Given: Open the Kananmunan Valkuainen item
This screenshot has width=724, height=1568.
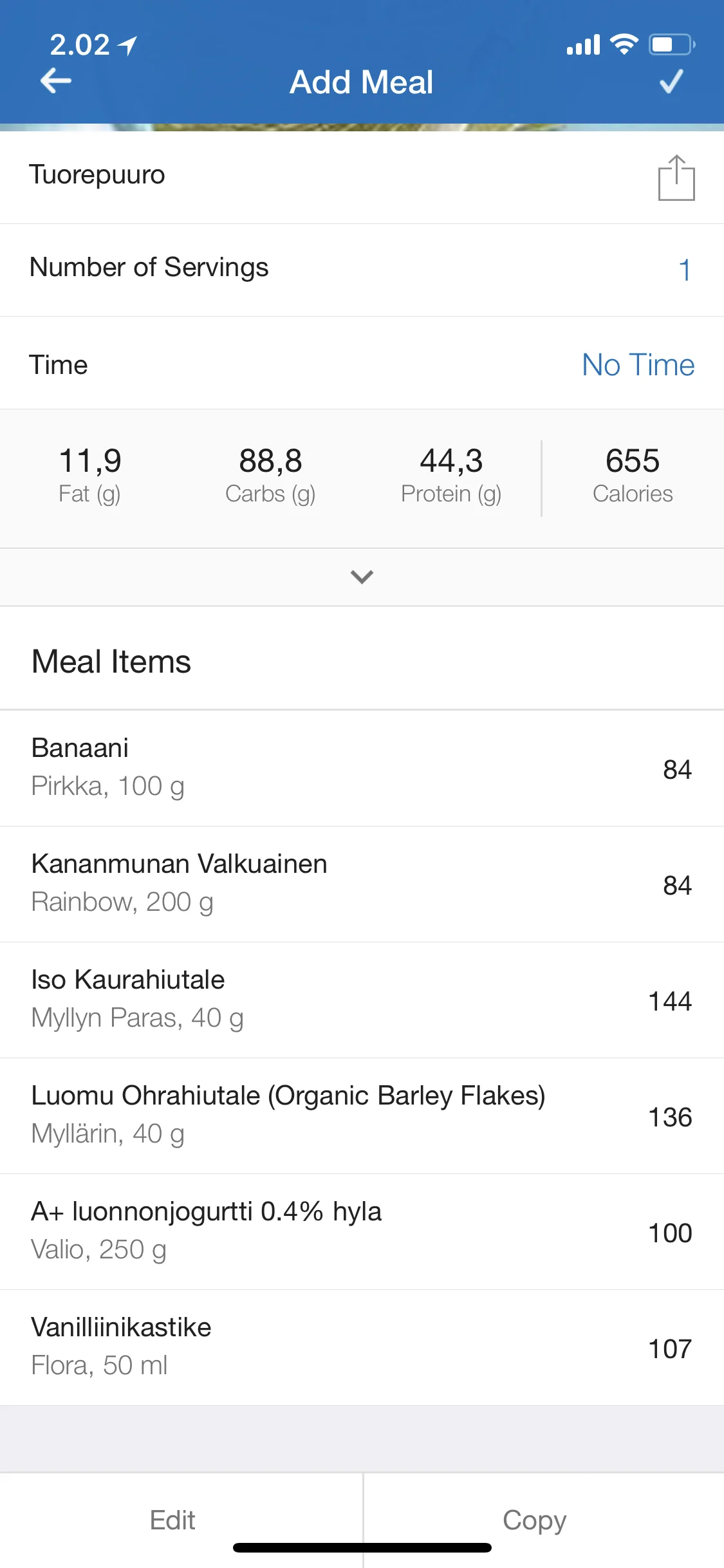Looking at the screenshot, I should (x=362, y=884).
